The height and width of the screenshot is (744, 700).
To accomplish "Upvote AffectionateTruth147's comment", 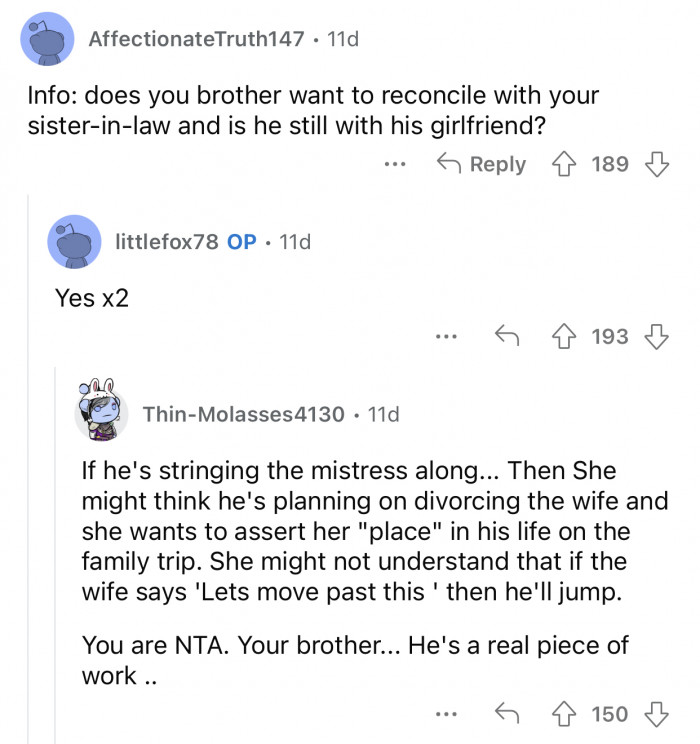I will click(565, 164).
